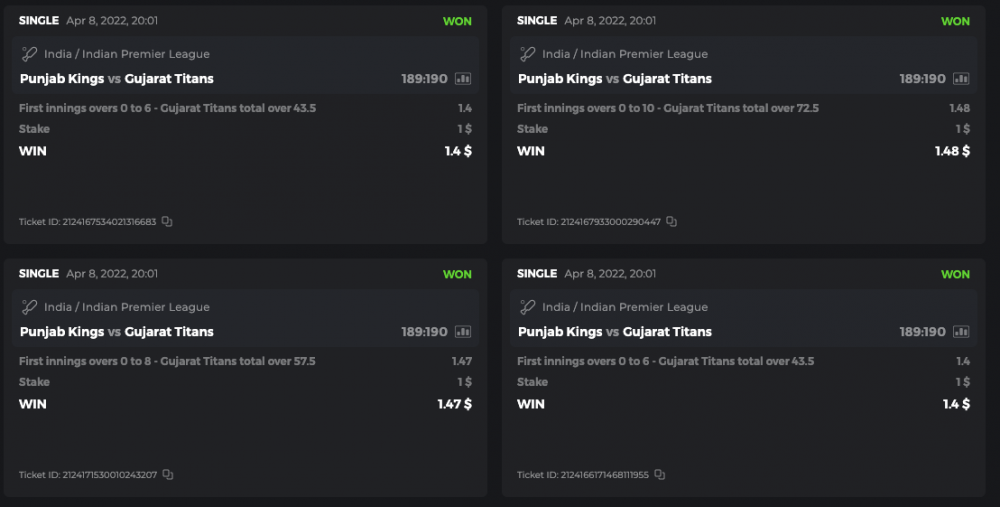Viewport: 1000px width, 507px height.
Task: Click Gujarat Titans total over 72.5 market line
Action: (x=667, y=108)
